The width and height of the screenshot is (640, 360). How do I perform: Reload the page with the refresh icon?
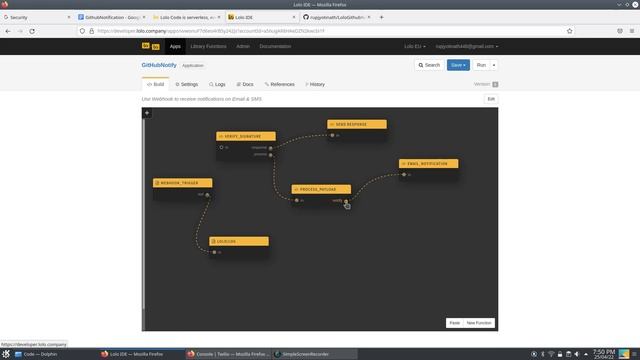[x=32, y=31]
